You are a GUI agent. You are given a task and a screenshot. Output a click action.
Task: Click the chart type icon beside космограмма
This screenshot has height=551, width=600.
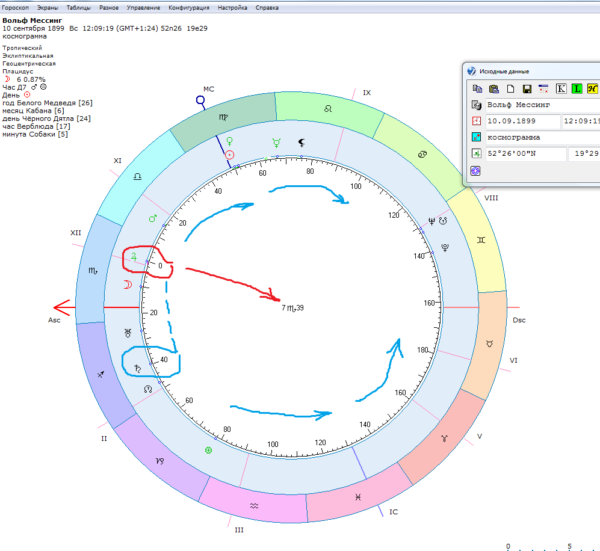pyautogui.click(x=476, y=137)
